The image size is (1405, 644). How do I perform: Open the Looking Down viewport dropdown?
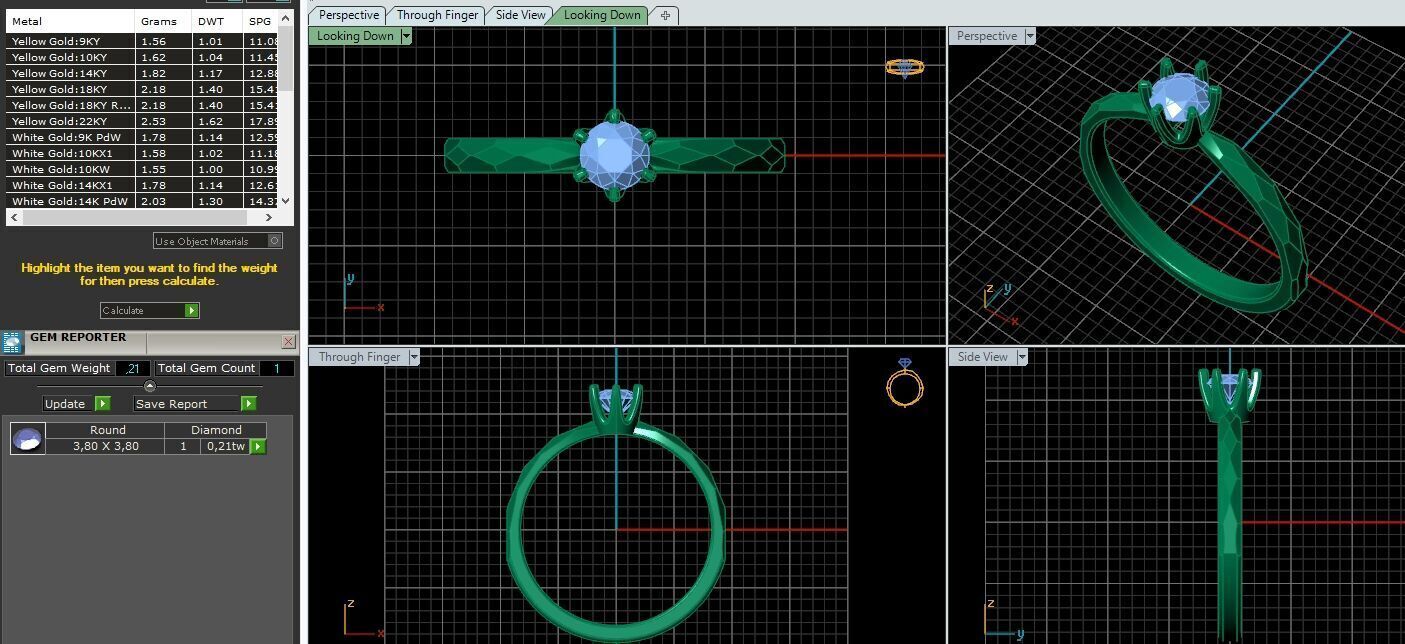(x=405, y=36)
